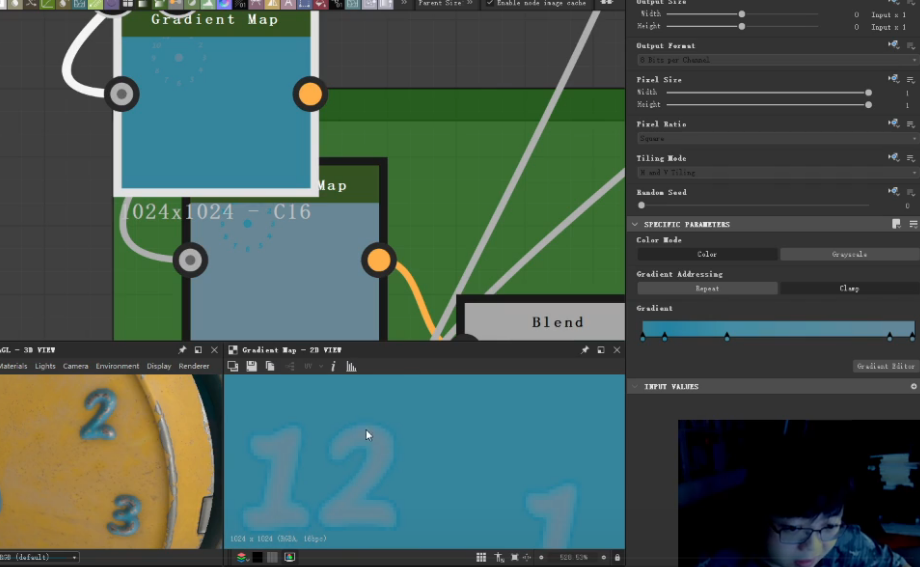The height and width of the screenshot is (567, 920).
Task: Pin the 3D VIEW panel
Action: [182, 350]
